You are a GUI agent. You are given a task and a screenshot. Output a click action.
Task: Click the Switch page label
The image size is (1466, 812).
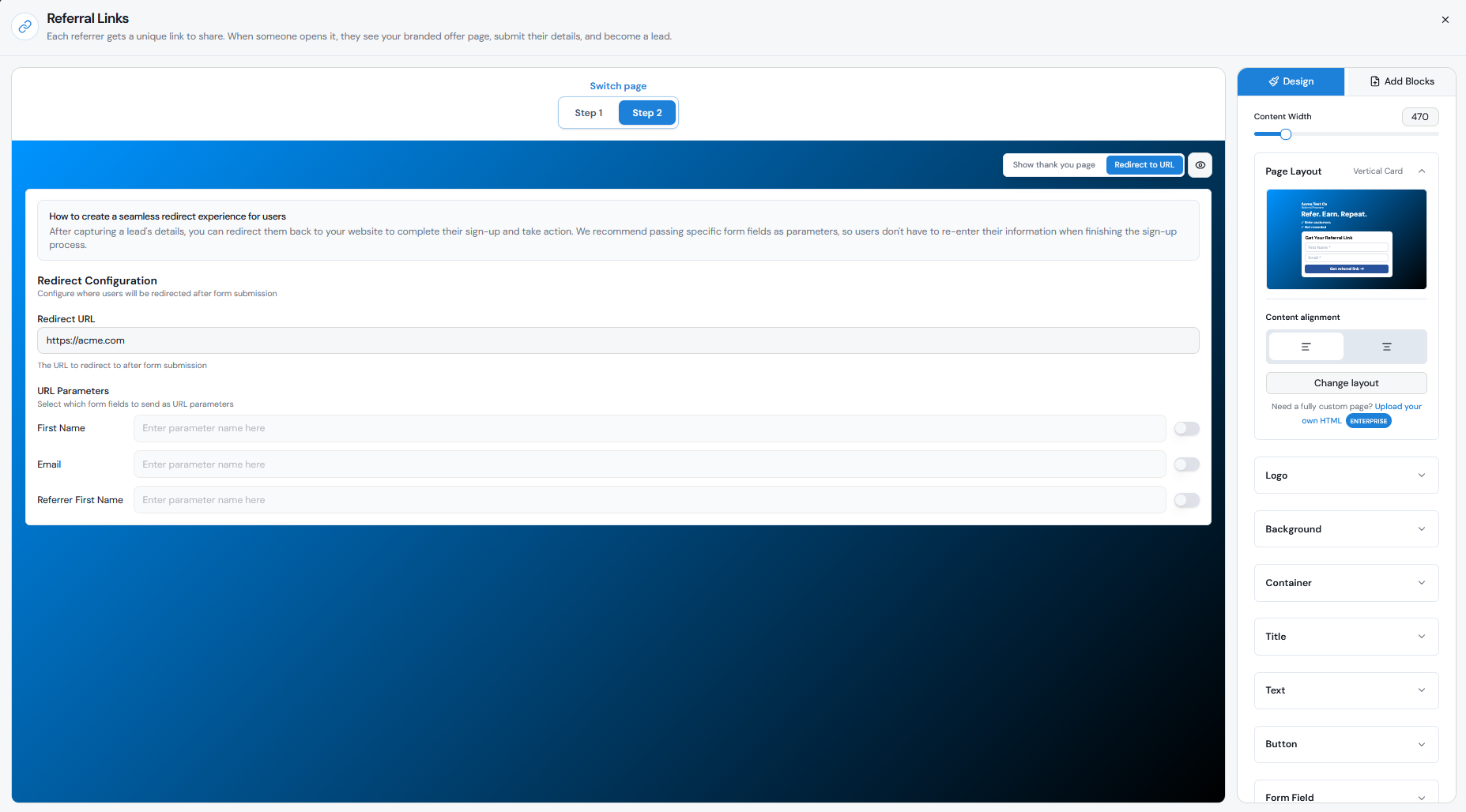point(618,86)
